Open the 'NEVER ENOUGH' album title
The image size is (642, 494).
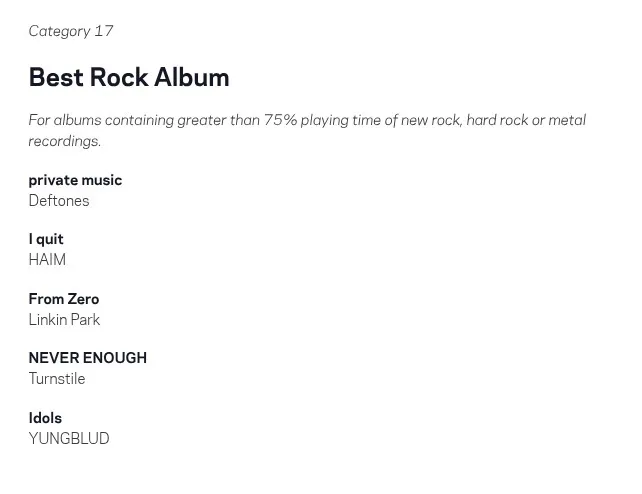tap(88, 358)
